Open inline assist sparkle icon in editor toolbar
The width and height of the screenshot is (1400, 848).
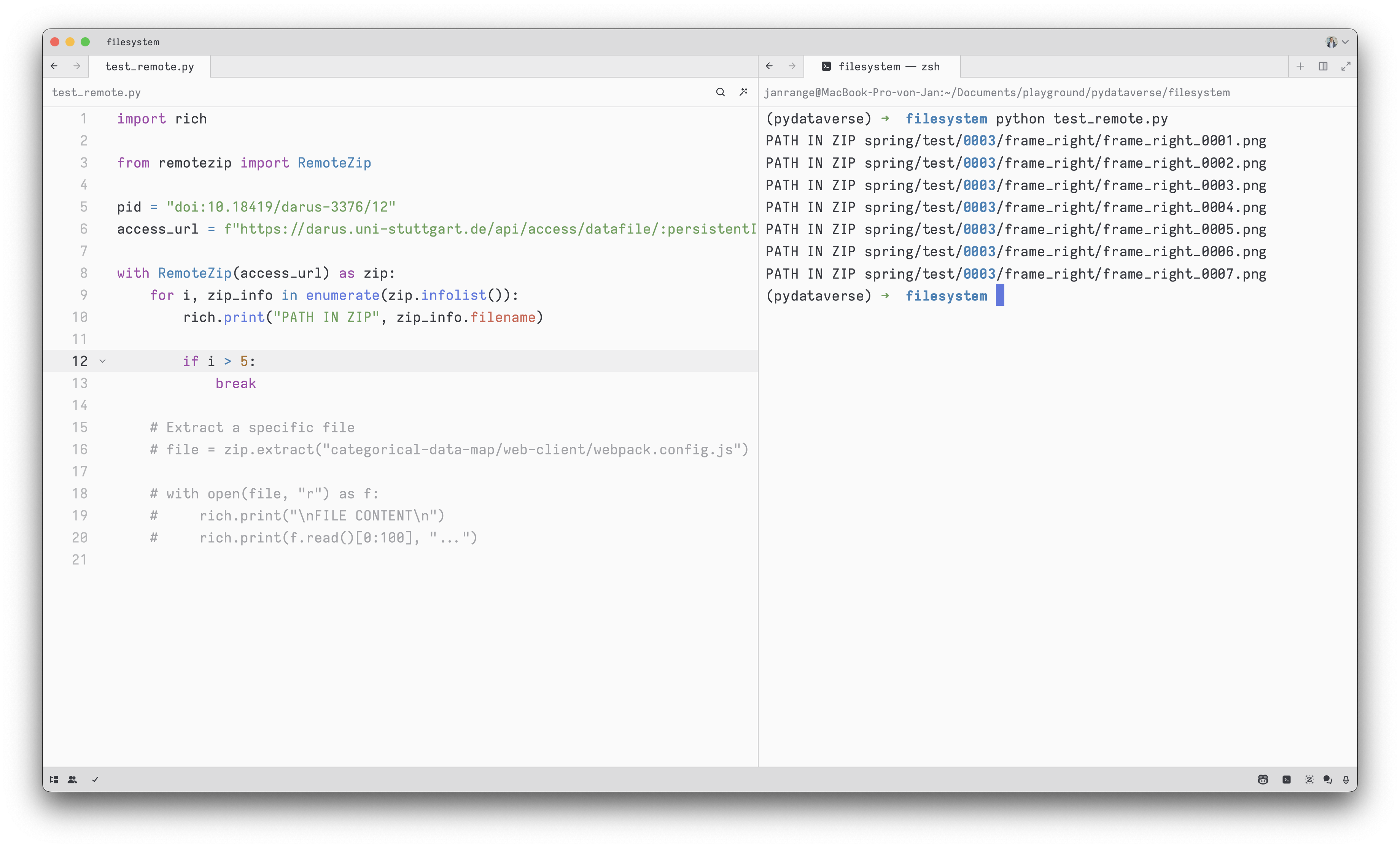point(743,92)
